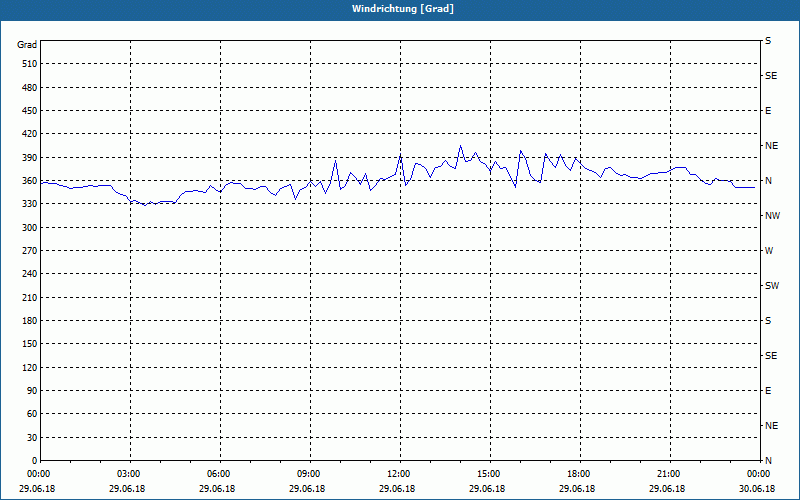Click the 210 degree axis label

pos(30,297)
